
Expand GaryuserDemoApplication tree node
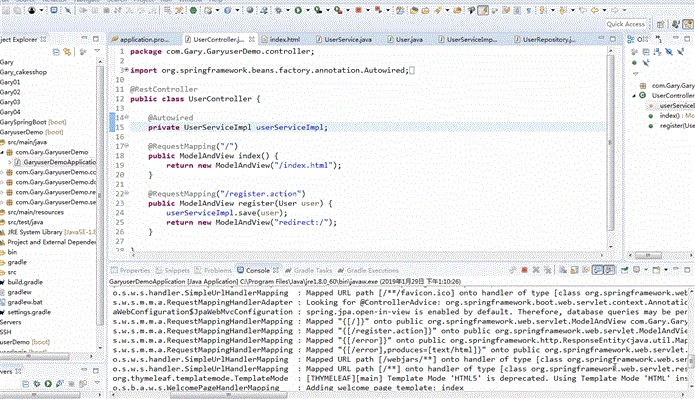coord(10,162)
